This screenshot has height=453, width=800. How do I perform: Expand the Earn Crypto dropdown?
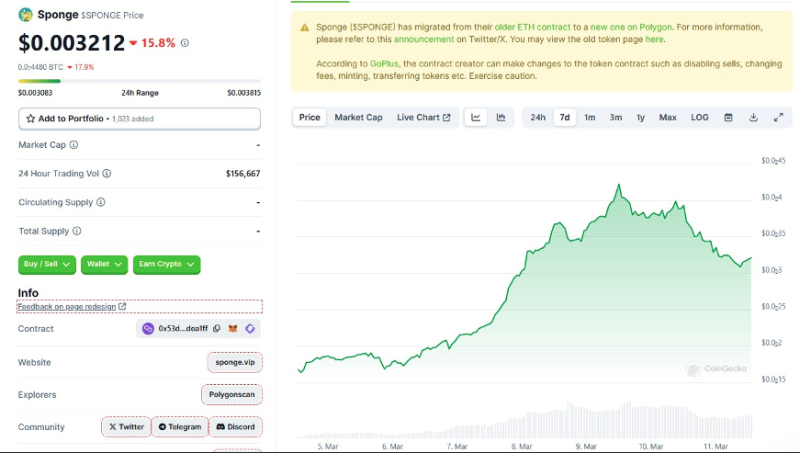click(x=166, y=264)
